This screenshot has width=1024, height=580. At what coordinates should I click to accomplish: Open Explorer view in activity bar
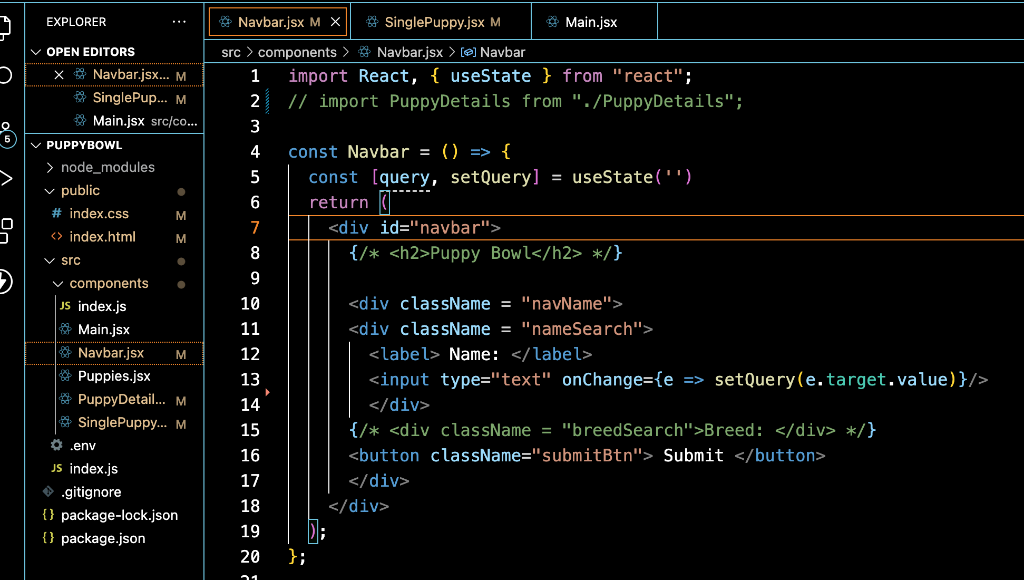coord(5,26)
